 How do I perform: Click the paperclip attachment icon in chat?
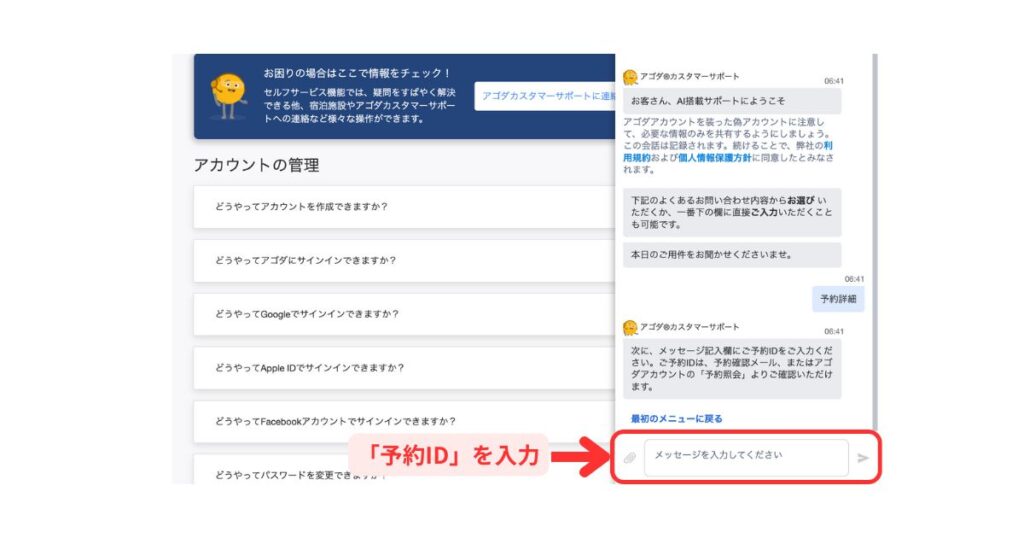(x=630, y=458)
